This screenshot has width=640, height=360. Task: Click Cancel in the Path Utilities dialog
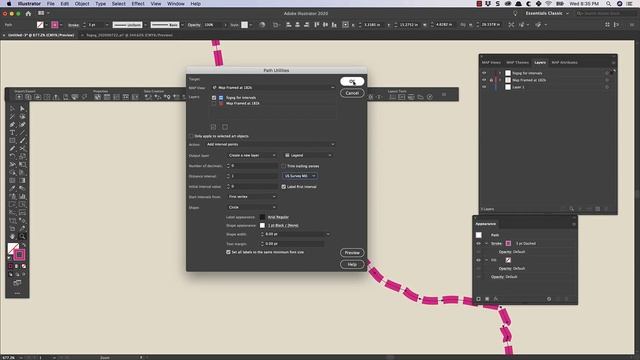352,93
